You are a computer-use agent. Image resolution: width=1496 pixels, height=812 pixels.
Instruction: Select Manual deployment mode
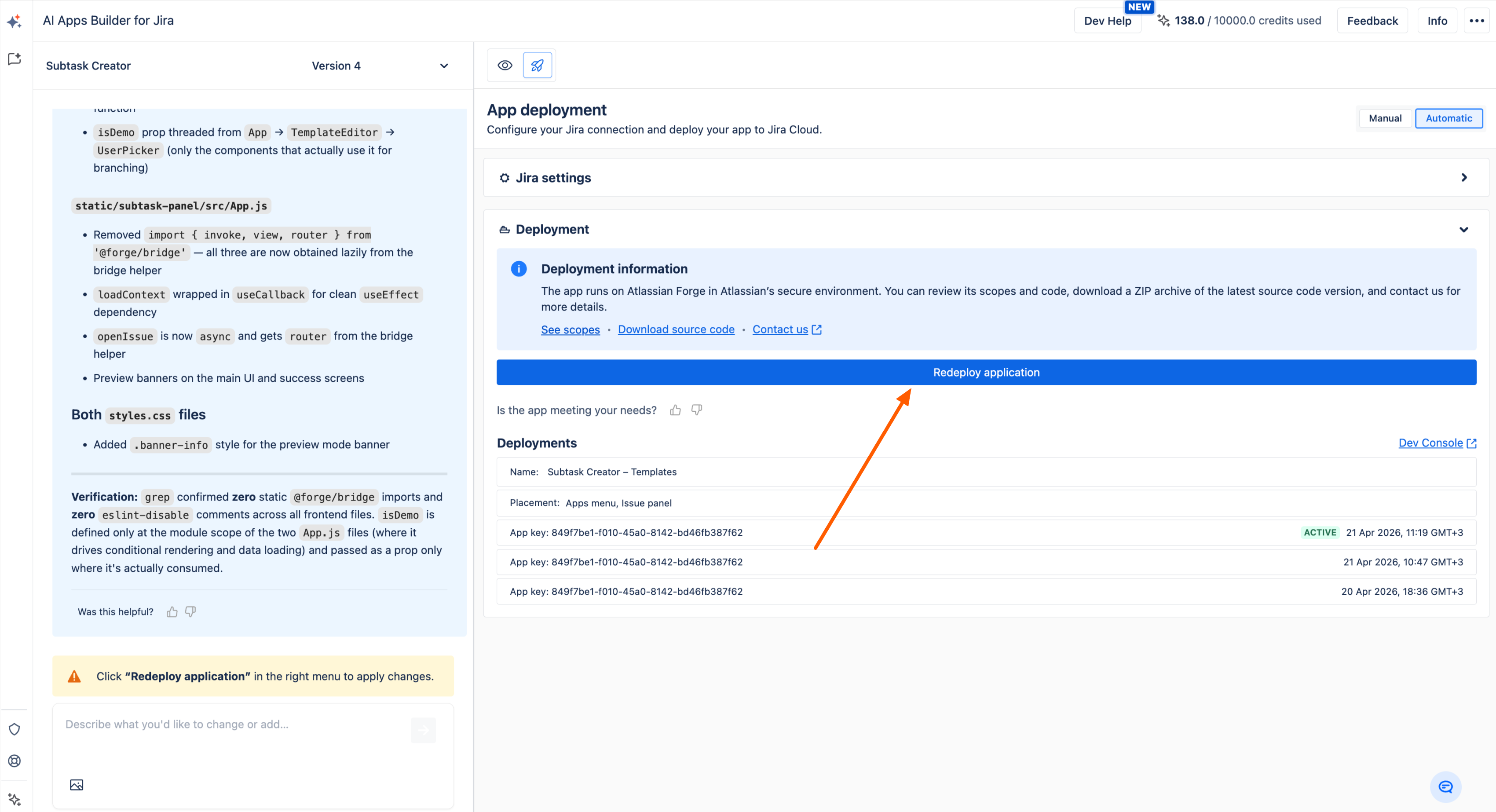(x=1385, y=118)
